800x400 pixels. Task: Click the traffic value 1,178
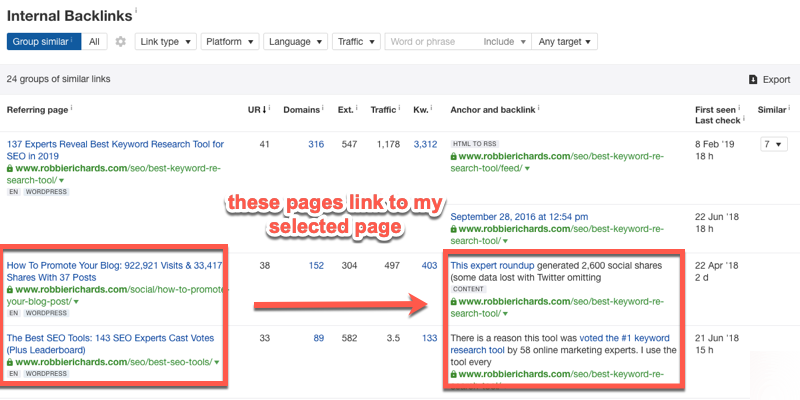[388, 144]
